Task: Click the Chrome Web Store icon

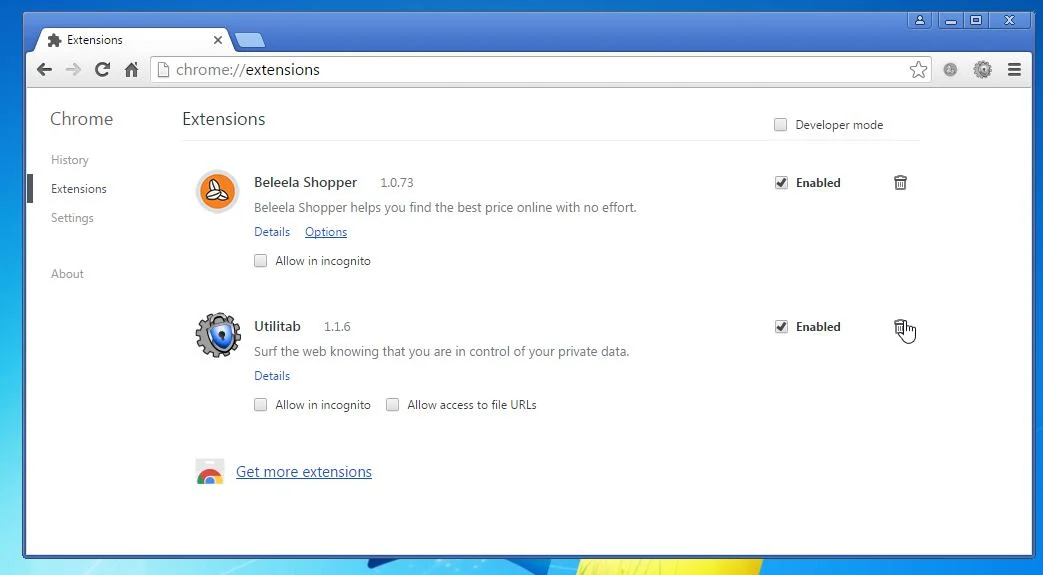Action: pyautogui.click(x=210, y=471)
